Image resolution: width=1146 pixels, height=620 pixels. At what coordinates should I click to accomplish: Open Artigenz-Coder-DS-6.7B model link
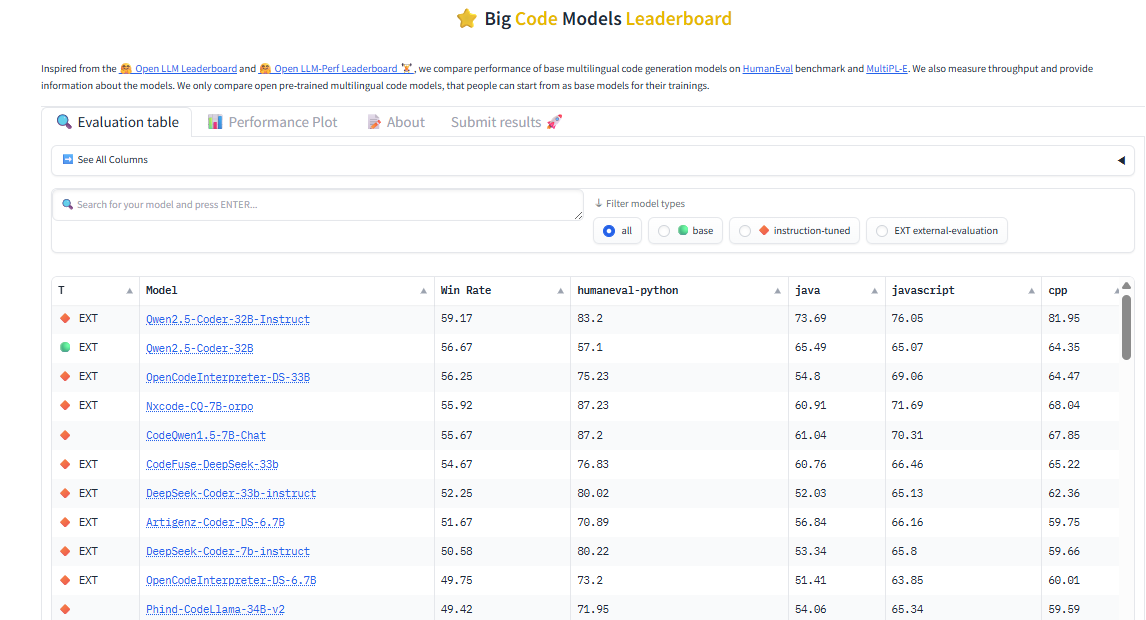coord(215,522)
